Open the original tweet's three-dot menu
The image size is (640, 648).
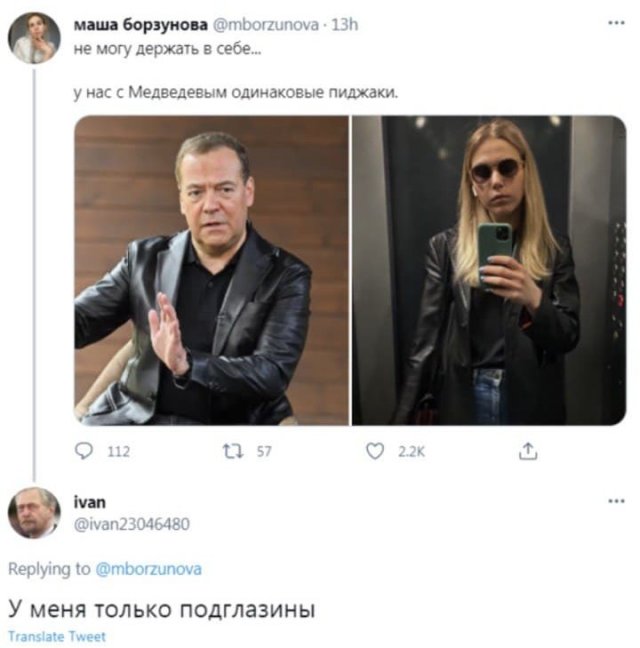coord(616,22)
